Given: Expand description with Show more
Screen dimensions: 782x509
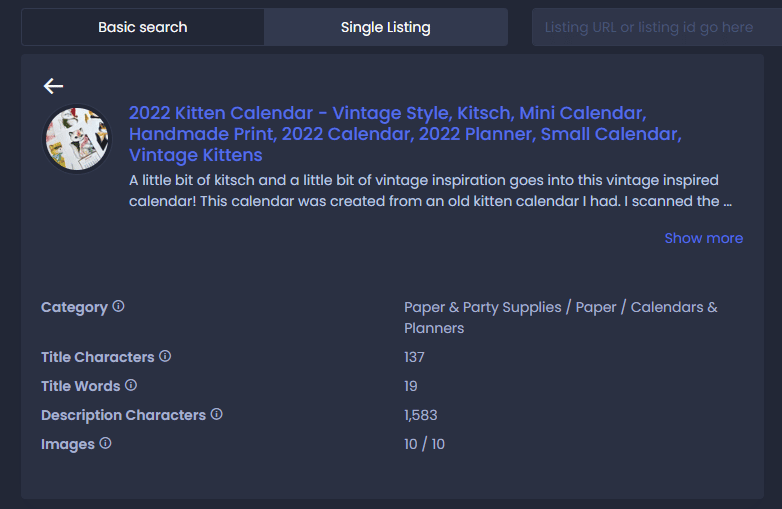Looking at the screenshot, I should tap(704, 238).
